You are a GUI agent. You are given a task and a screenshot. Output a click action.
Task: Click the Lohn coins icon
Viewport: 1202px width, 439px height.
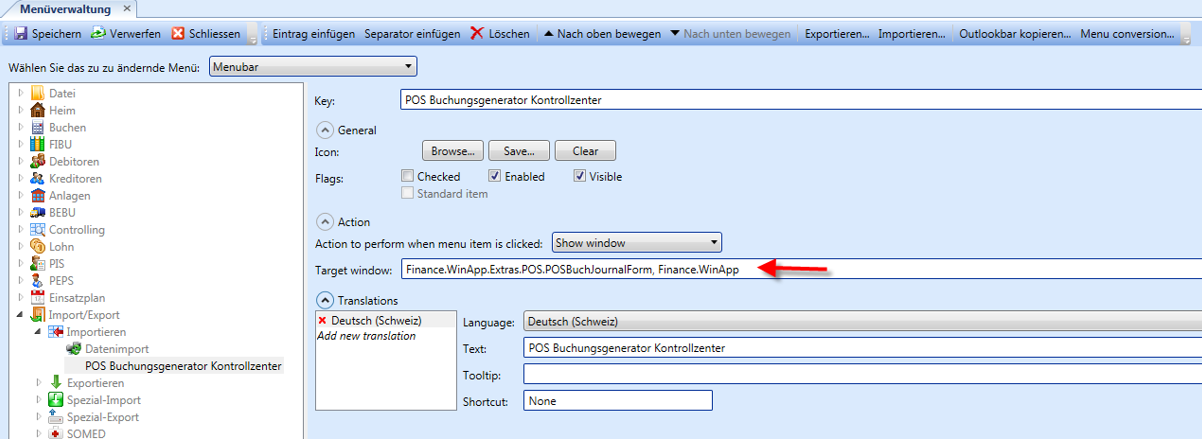(38, 246)
